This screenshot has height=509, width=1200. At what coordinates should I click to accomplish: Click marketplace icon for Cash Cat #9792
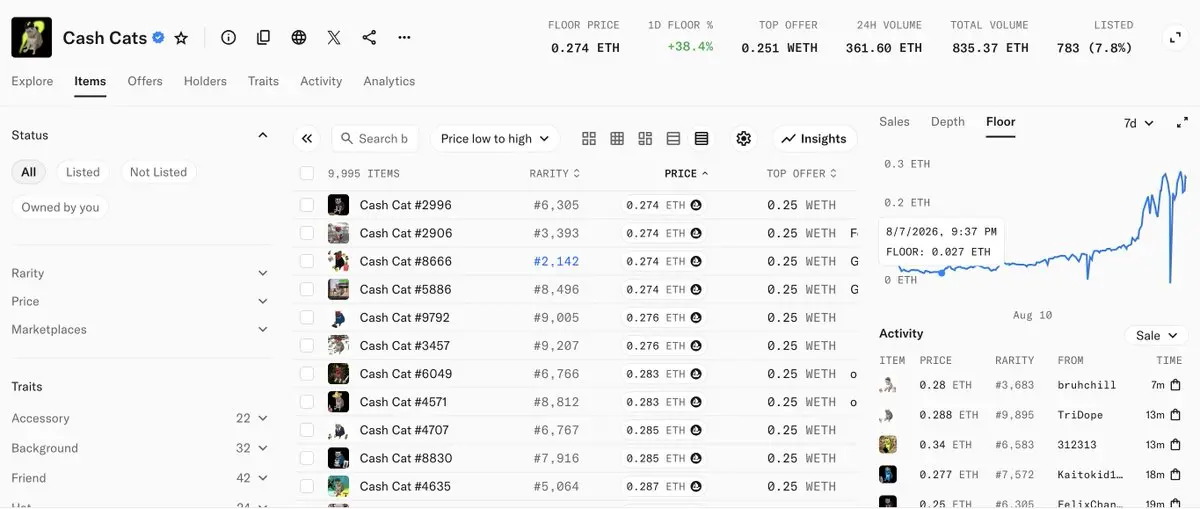(696, 317)
